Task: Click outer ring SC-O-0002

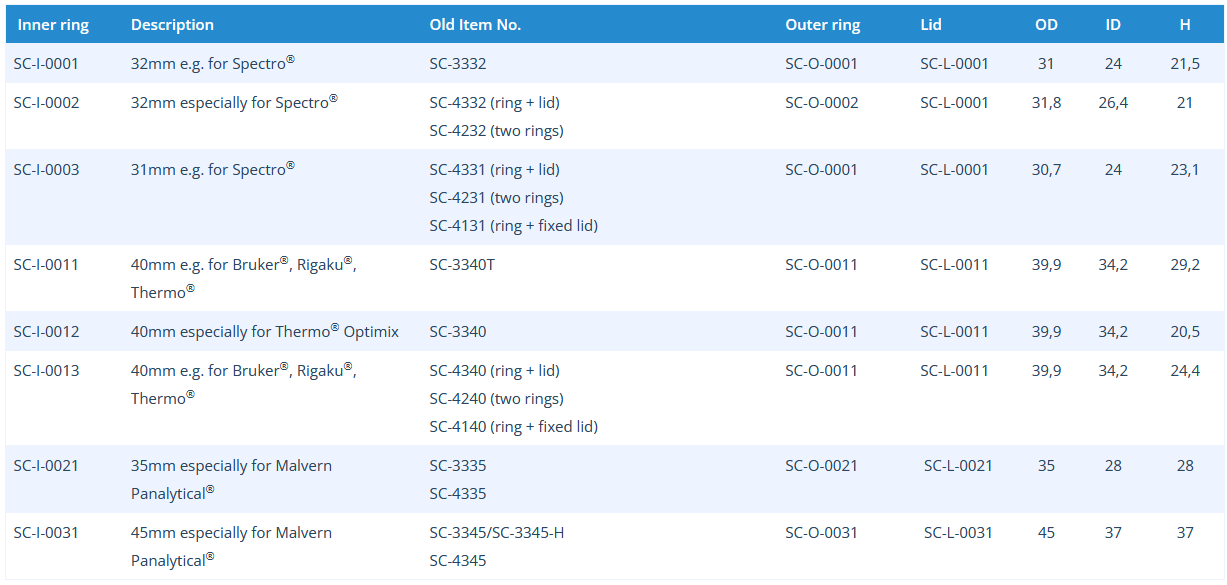Action: click(x=821, y=103)
